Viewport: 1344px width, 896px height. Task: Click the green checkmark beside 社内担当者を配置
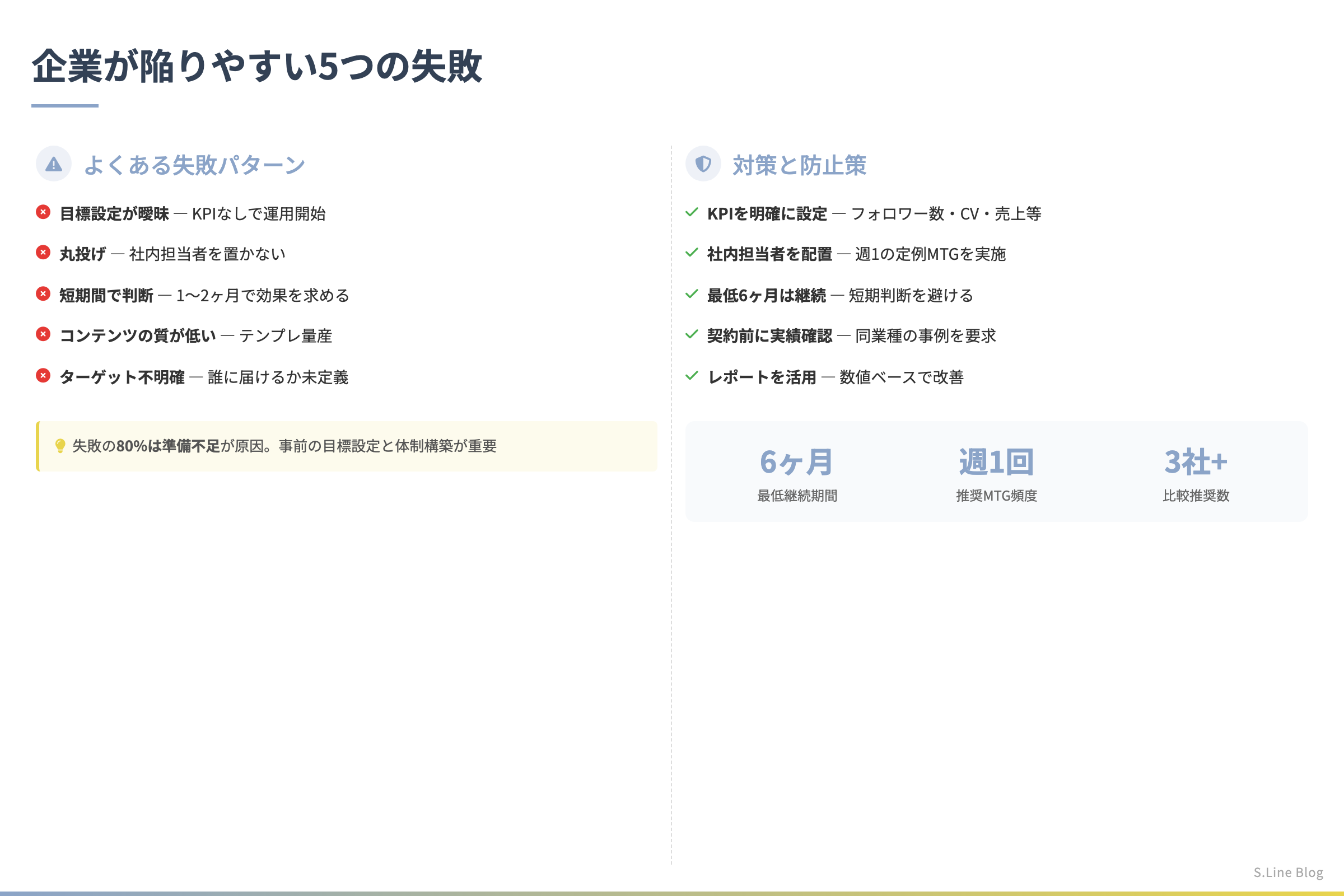[x=692, y=253]
